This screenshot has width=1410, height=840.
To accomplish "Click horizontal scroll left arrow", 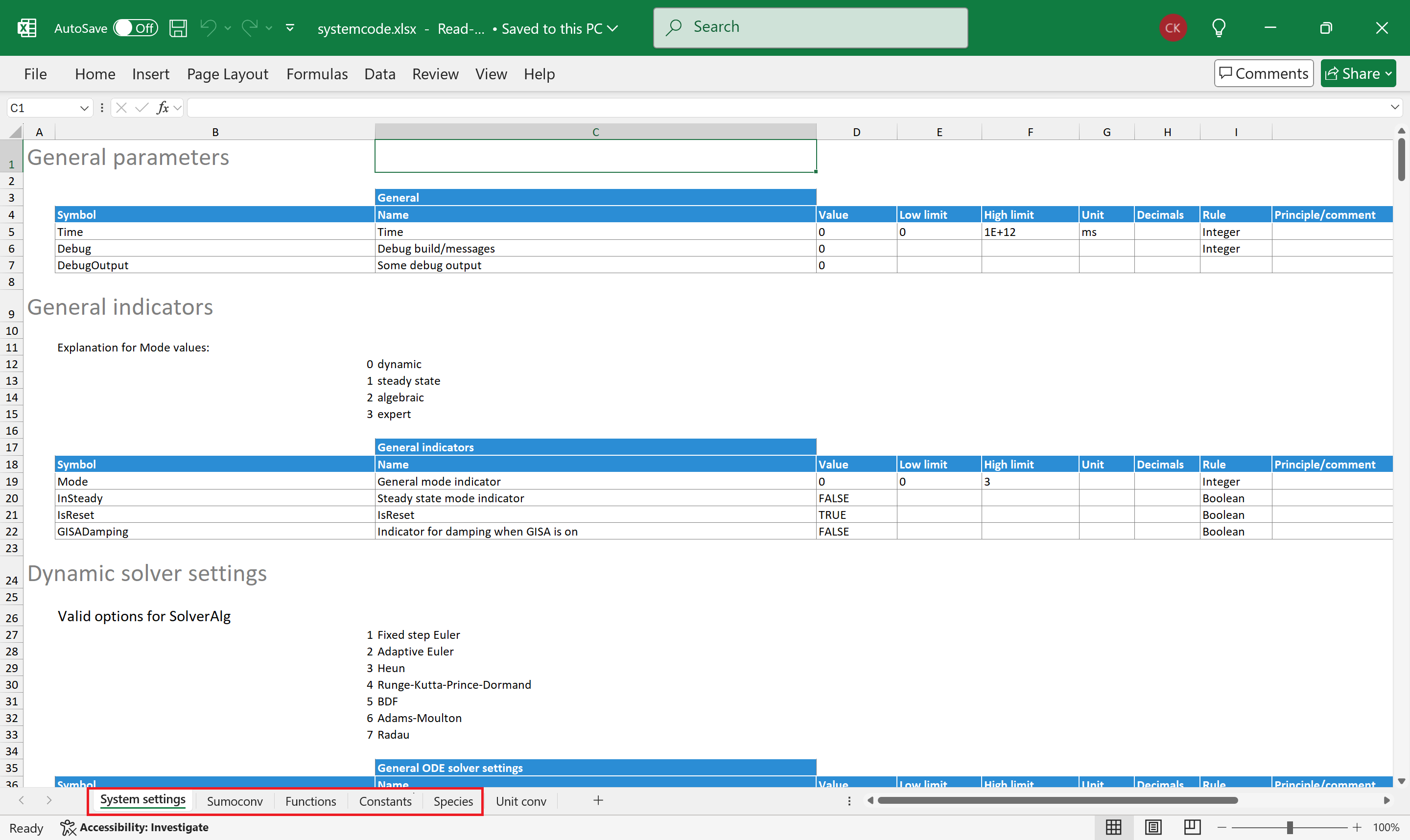I will [x=870, y=800].
